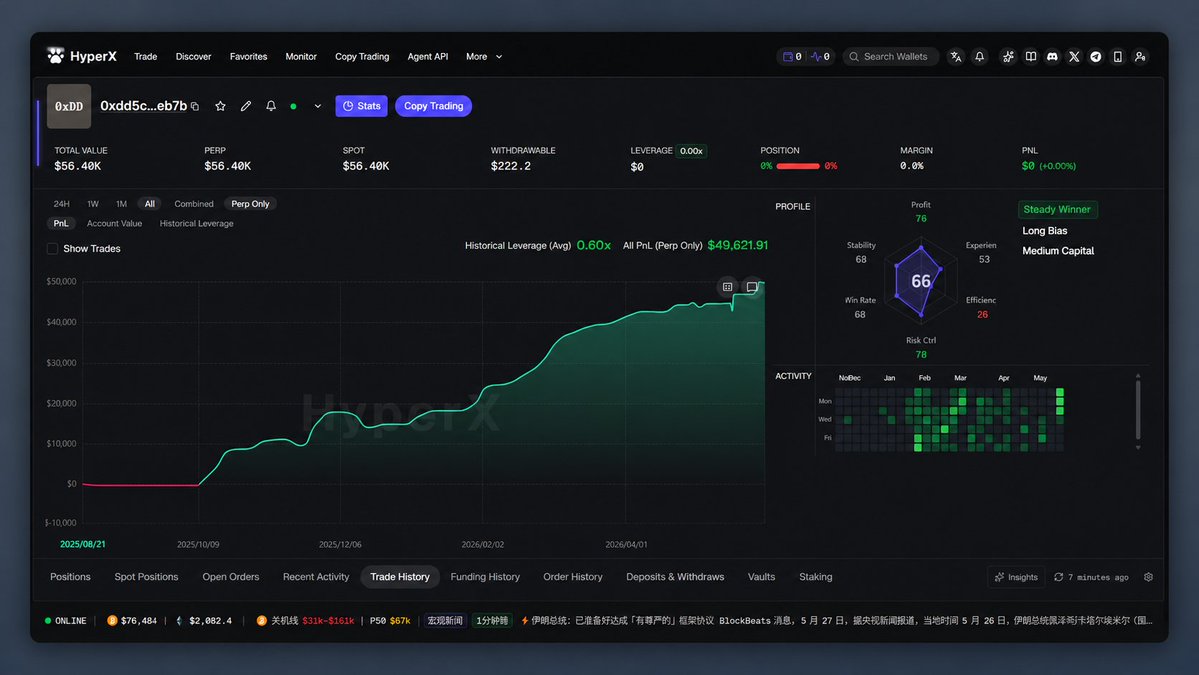Open the Discover menu

click(193, 57)
